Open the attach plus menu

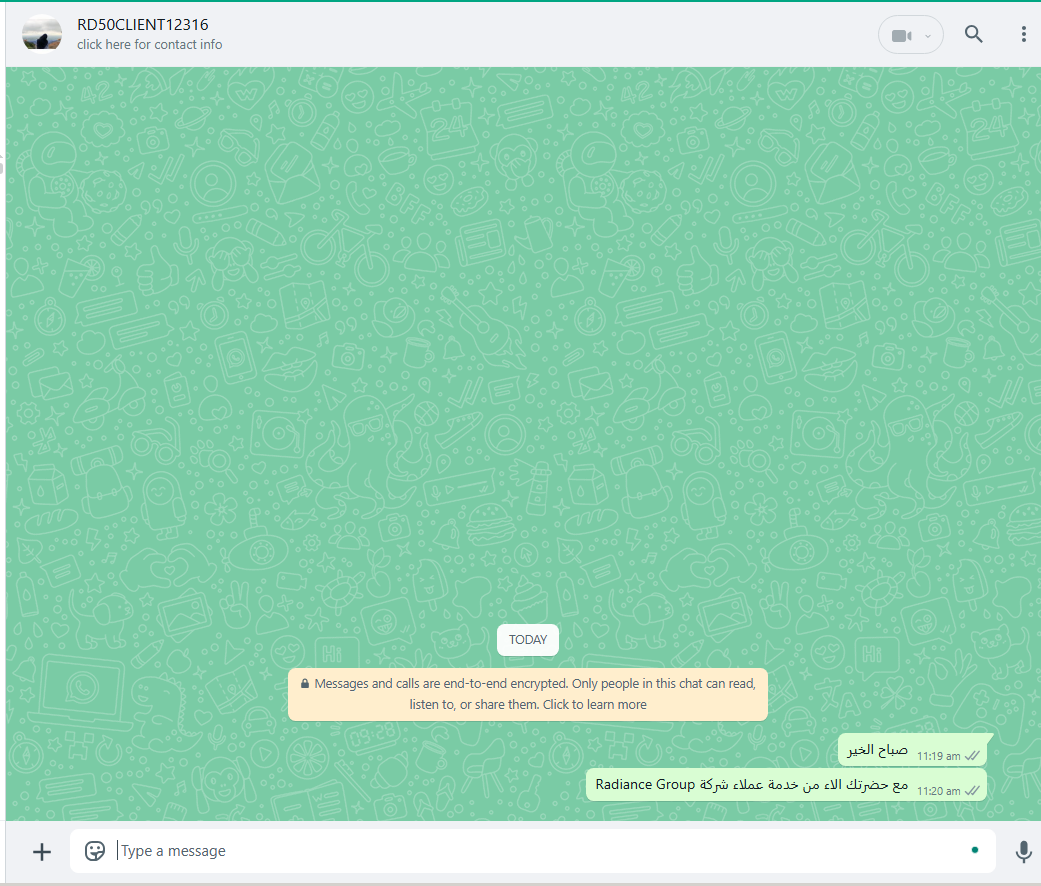coord(42,851)
